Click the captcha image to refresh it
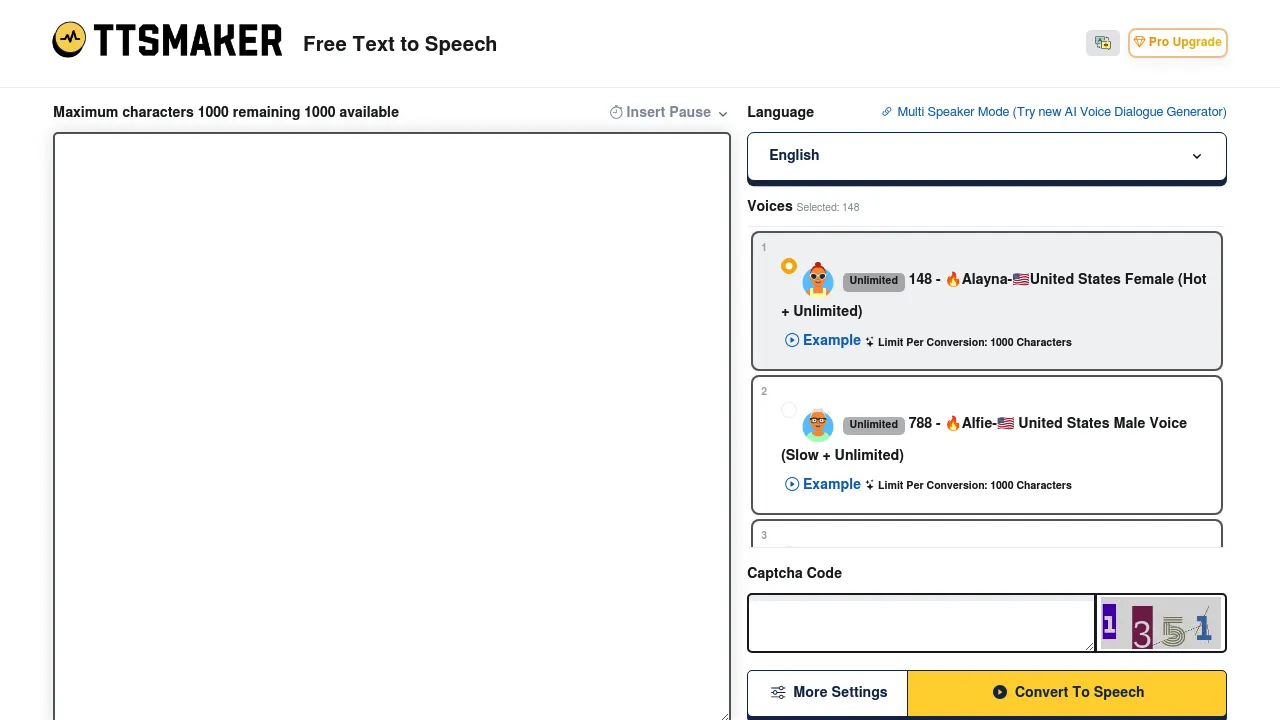 [1160, 623]
